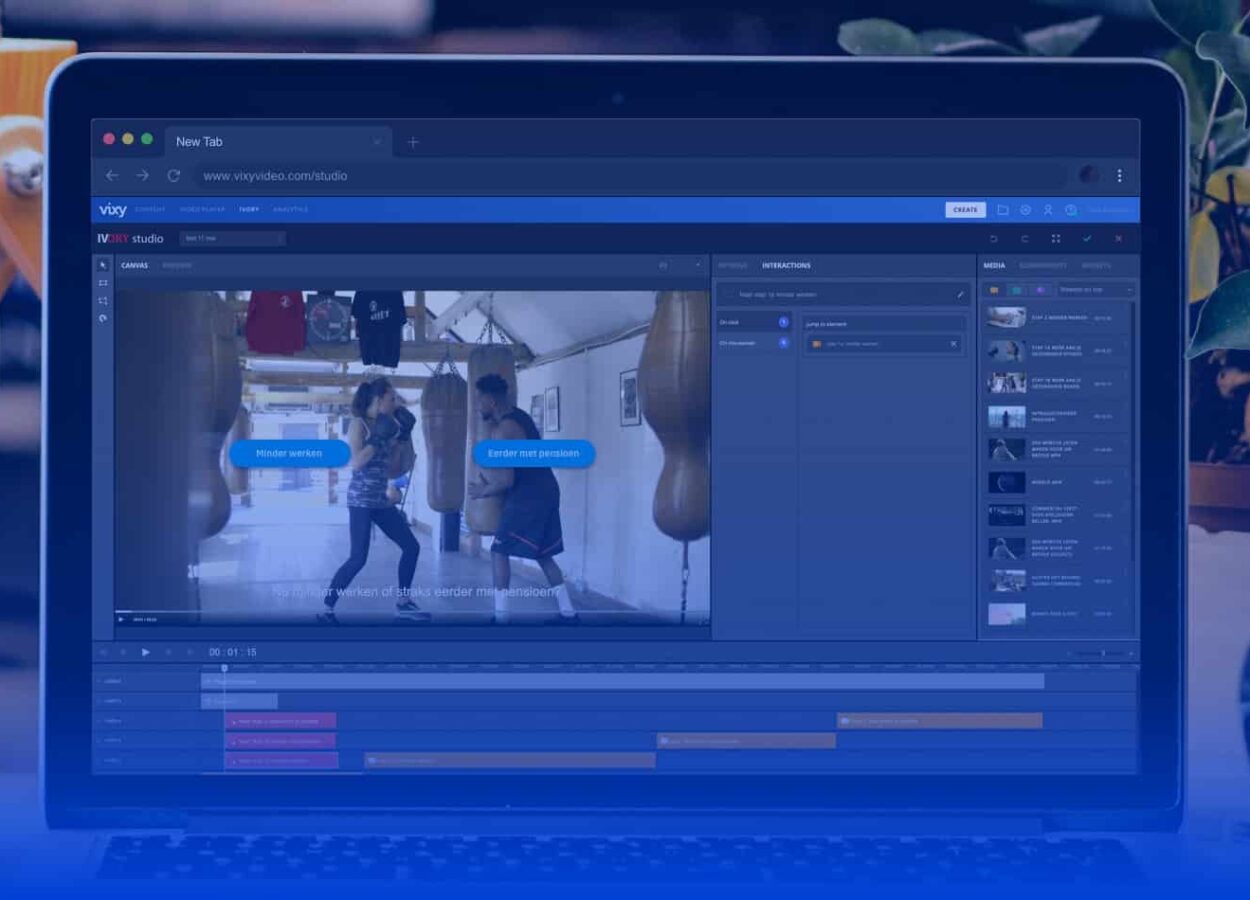Screen dimensions: 1250x900
Task: Select the crop selection tool in toolbar
Action: [x=103, y=301]
